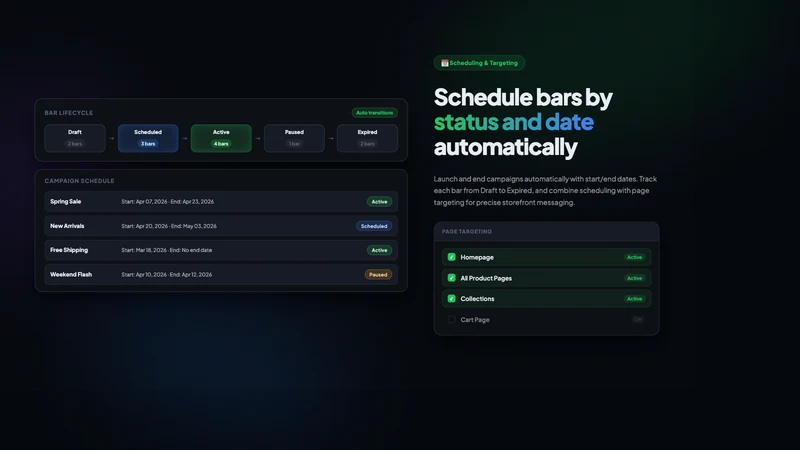Select the Expired lifecycle stage card
The image size is (800, 450).
tap(367, 138)
